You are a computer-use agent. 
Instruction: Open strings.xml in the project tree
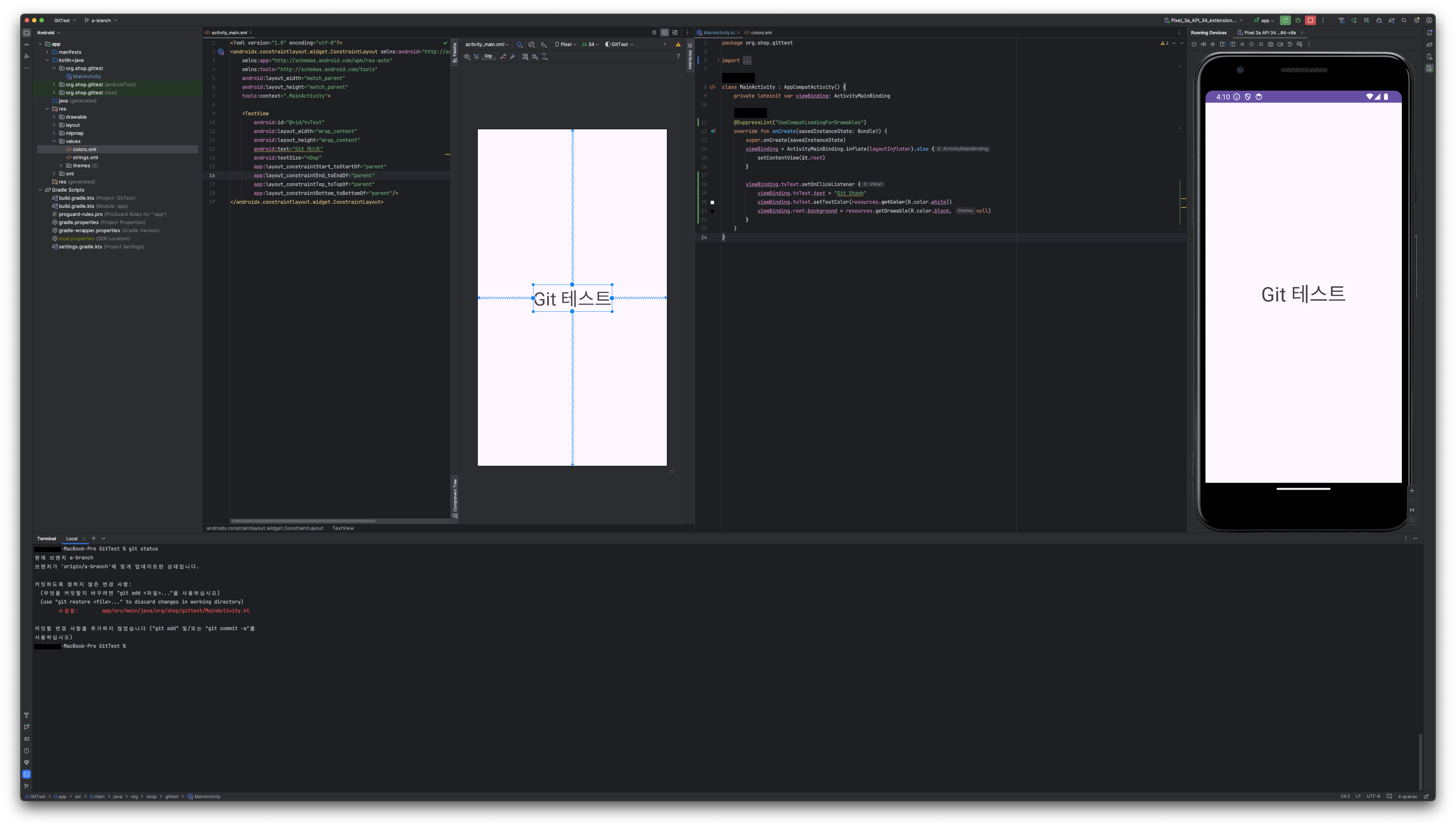(x=85, y=157)
